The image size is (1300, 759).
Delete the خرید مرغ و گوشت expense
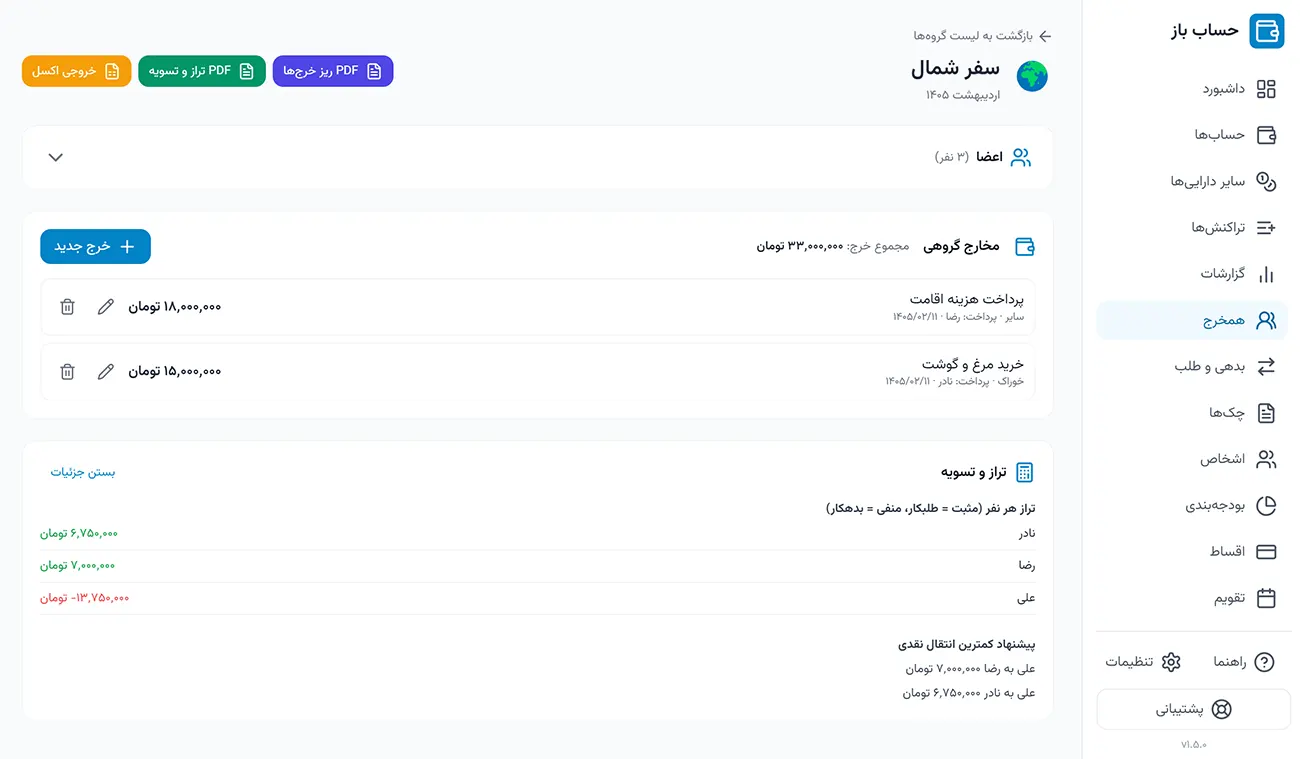[x=67, y=372]
